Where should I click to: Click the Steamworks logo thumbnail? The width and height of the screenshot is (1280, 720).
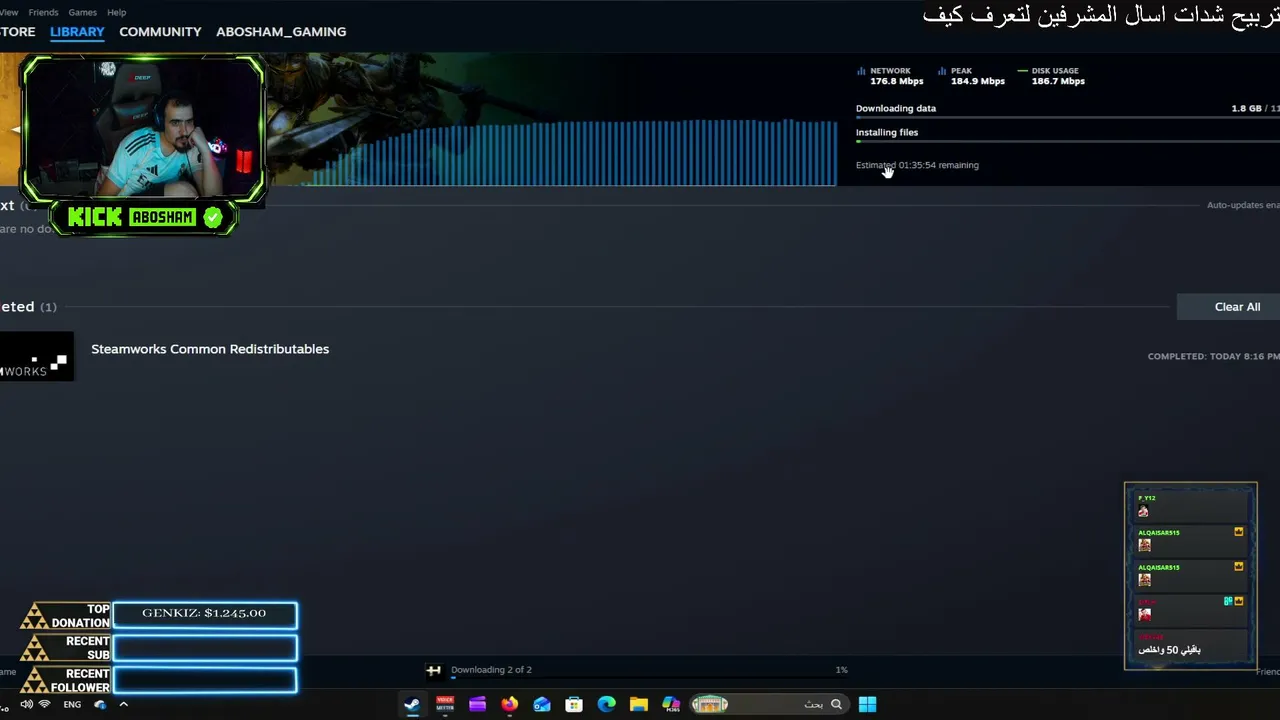(x=37, y=357)
